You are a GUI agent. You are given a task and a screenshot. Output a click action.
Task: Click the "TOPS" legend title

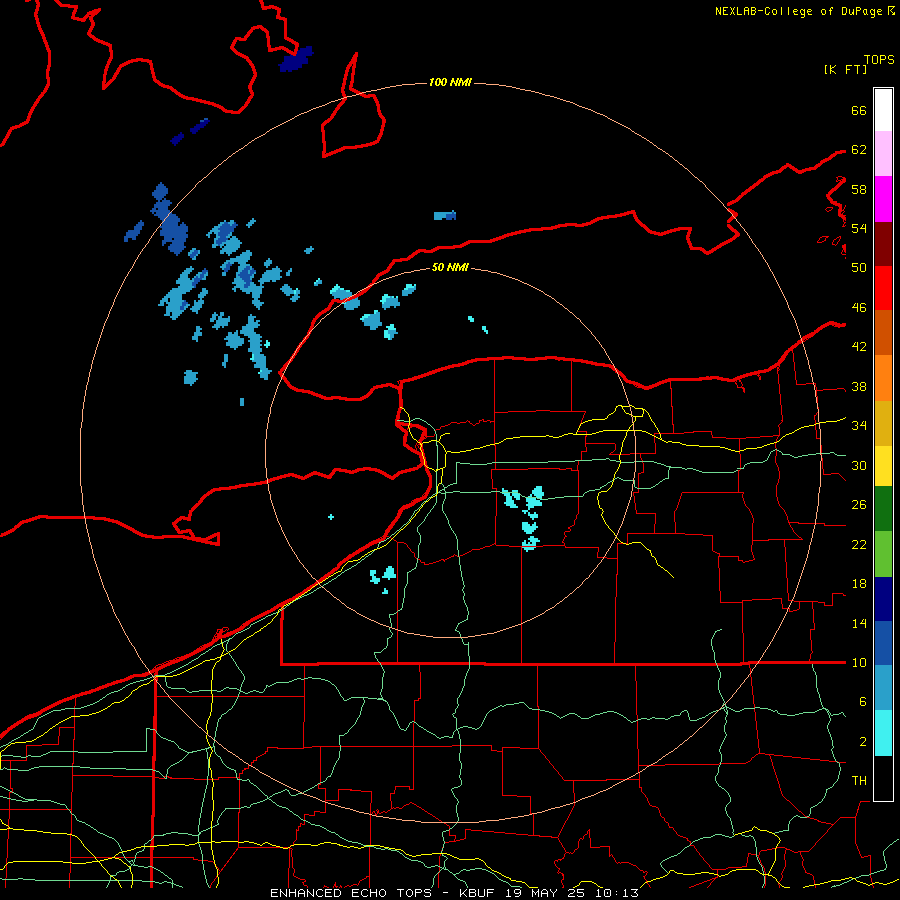coord(879,60)
